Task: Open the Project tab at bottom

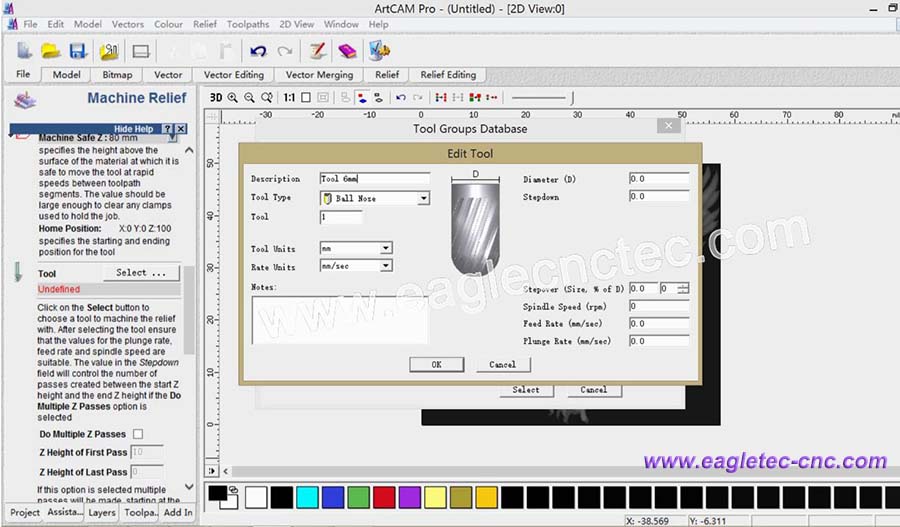Action: 25,513
